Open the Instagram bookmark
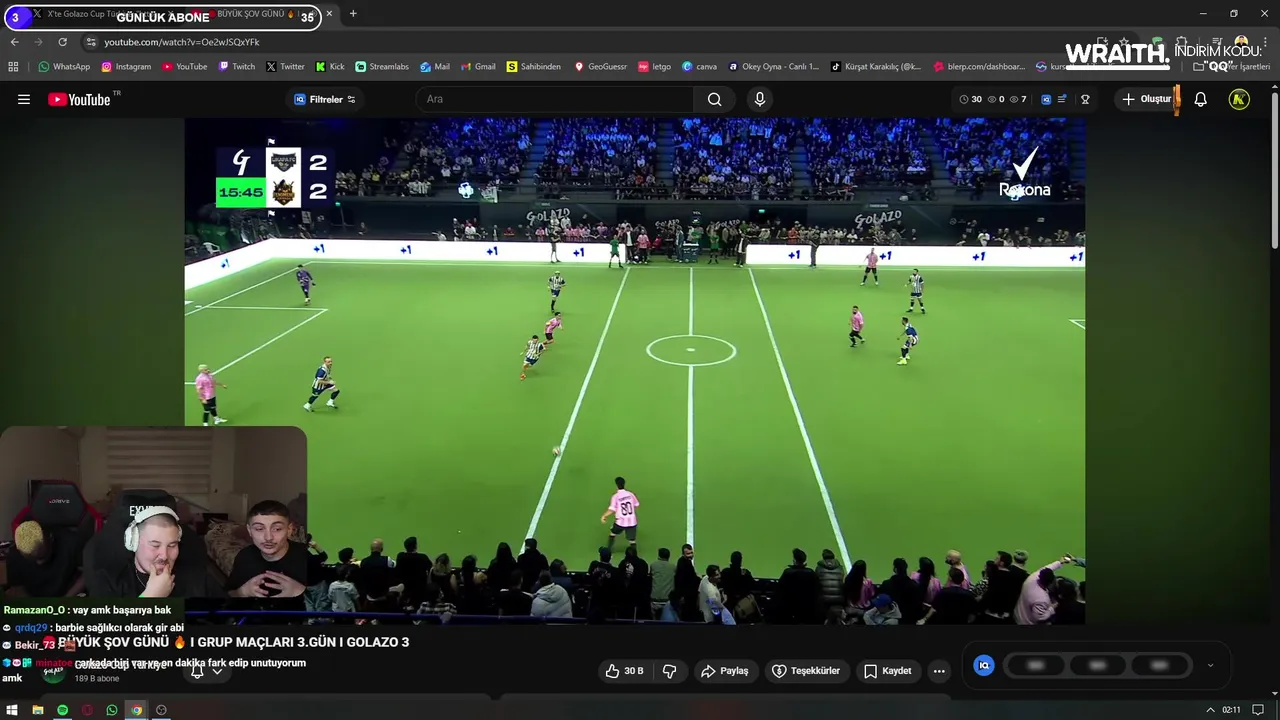The width and height of the screenshot is (1280, 720). [126, 67]
